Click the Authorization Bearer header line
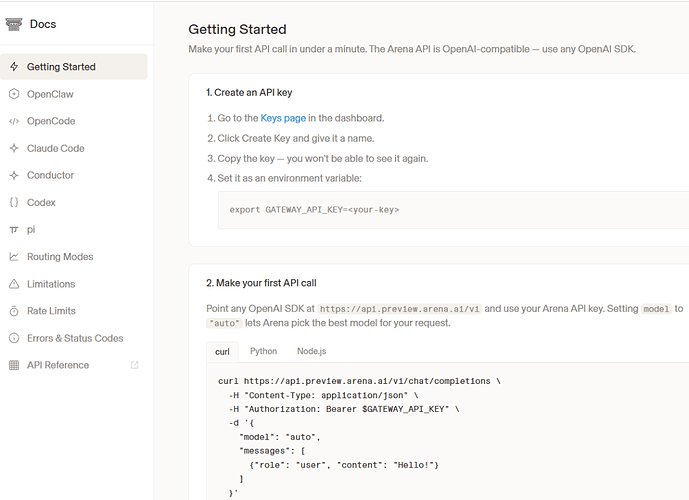This screenshot has width=689, height=500. [x=344, y=409]
